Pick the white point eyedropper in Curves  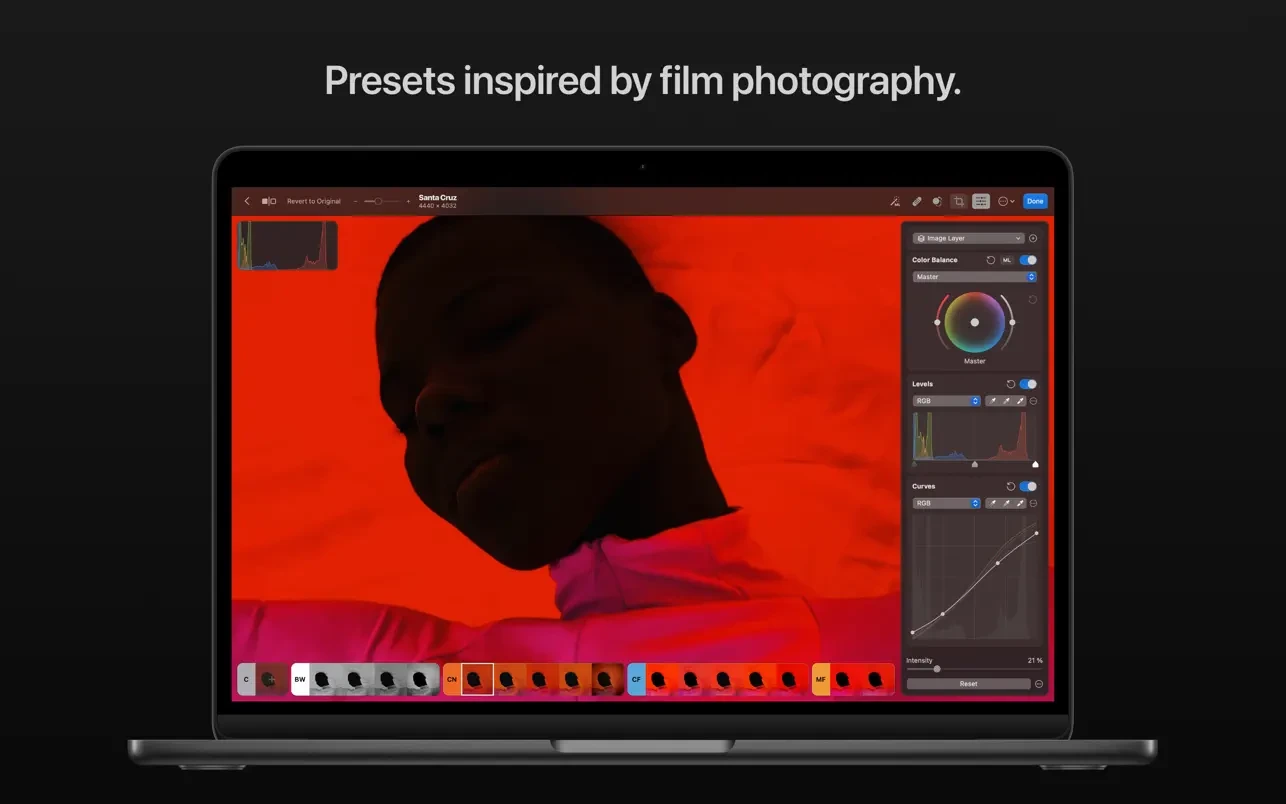click(x=1021, y=503)
